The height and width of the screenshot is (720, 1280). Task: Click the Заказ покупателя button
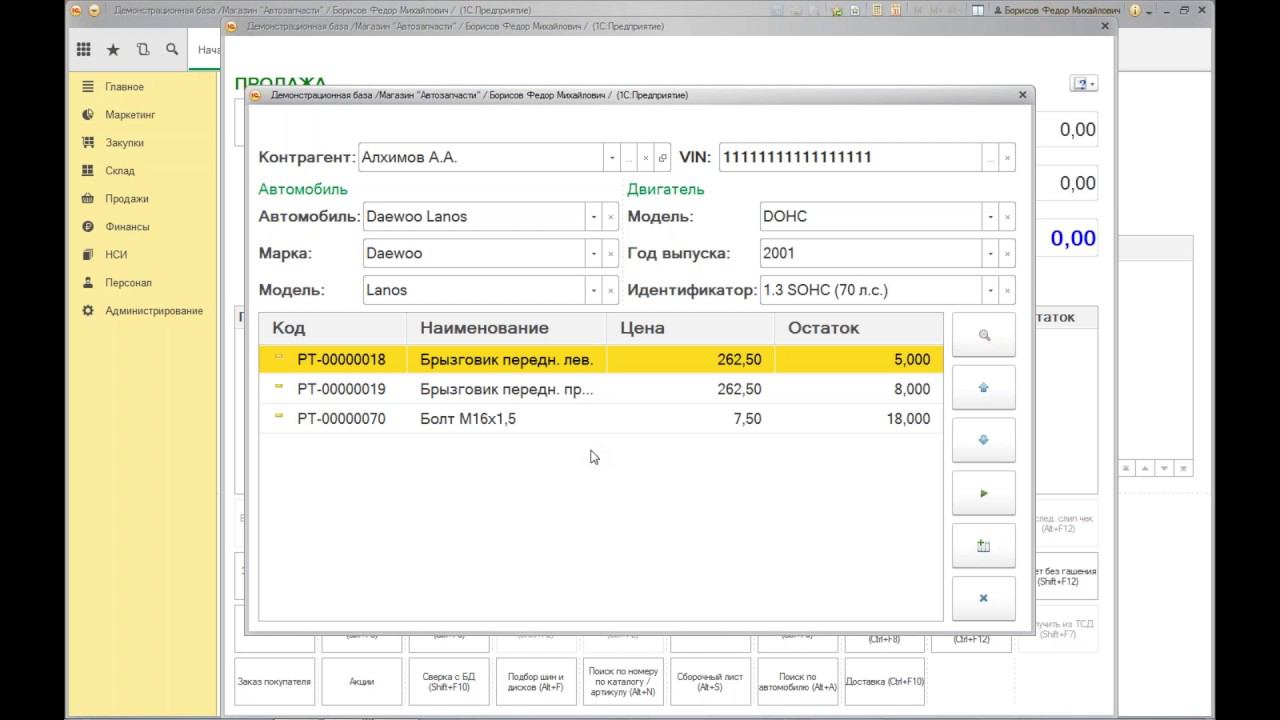(x=274, y=682)
